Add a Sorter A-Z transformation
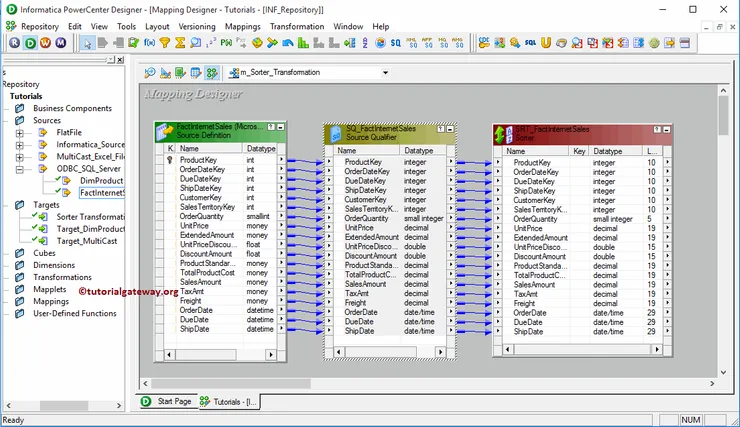Viewport: 740px width, 427px height. point(365,43)
